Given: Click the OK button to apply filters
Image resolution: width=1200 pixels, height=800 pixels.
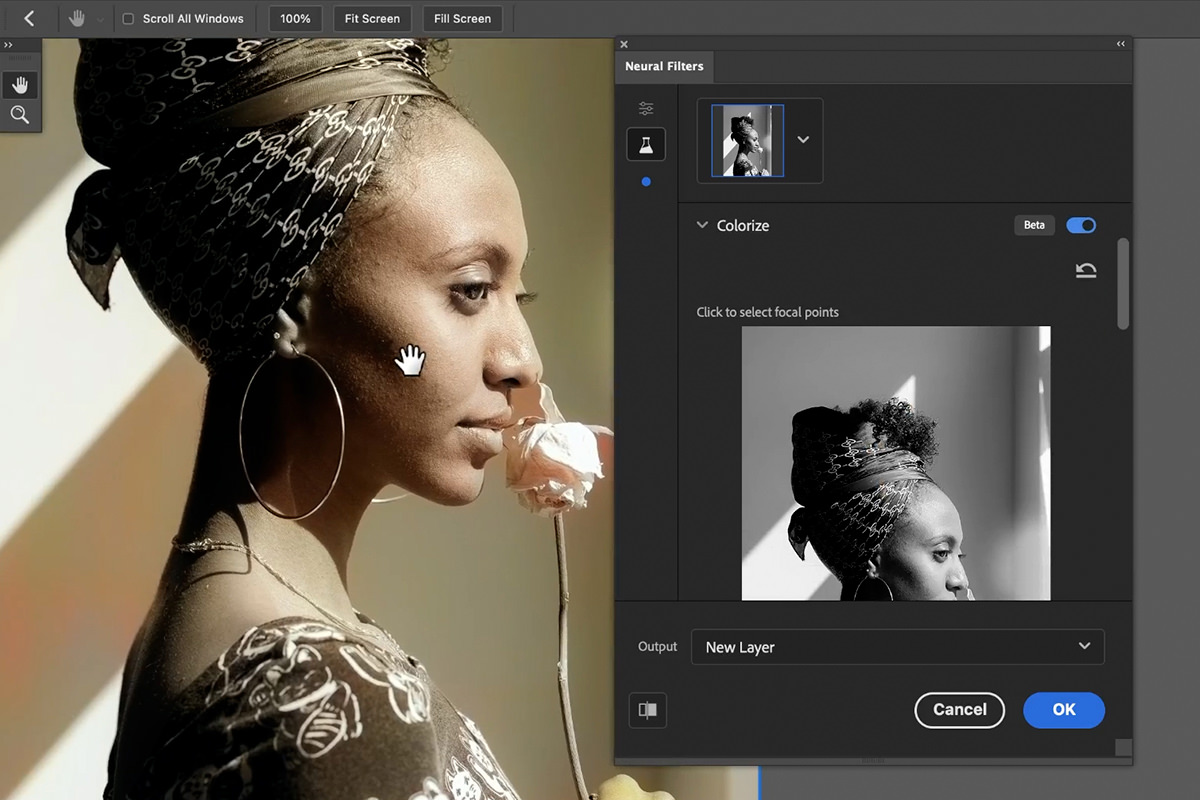Looking at the screenshot, I should click(x=1063, y=710).
